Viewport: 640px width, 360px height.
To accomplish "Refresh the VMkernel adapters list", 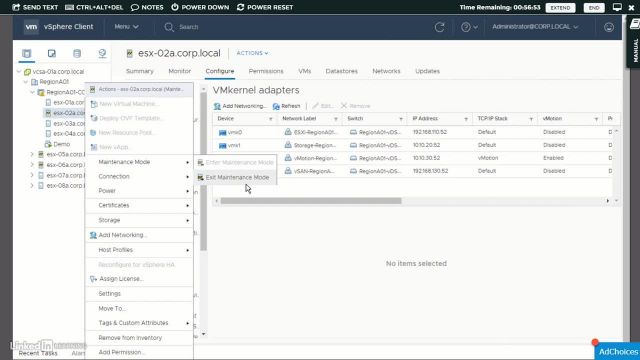I will (287, 106).
